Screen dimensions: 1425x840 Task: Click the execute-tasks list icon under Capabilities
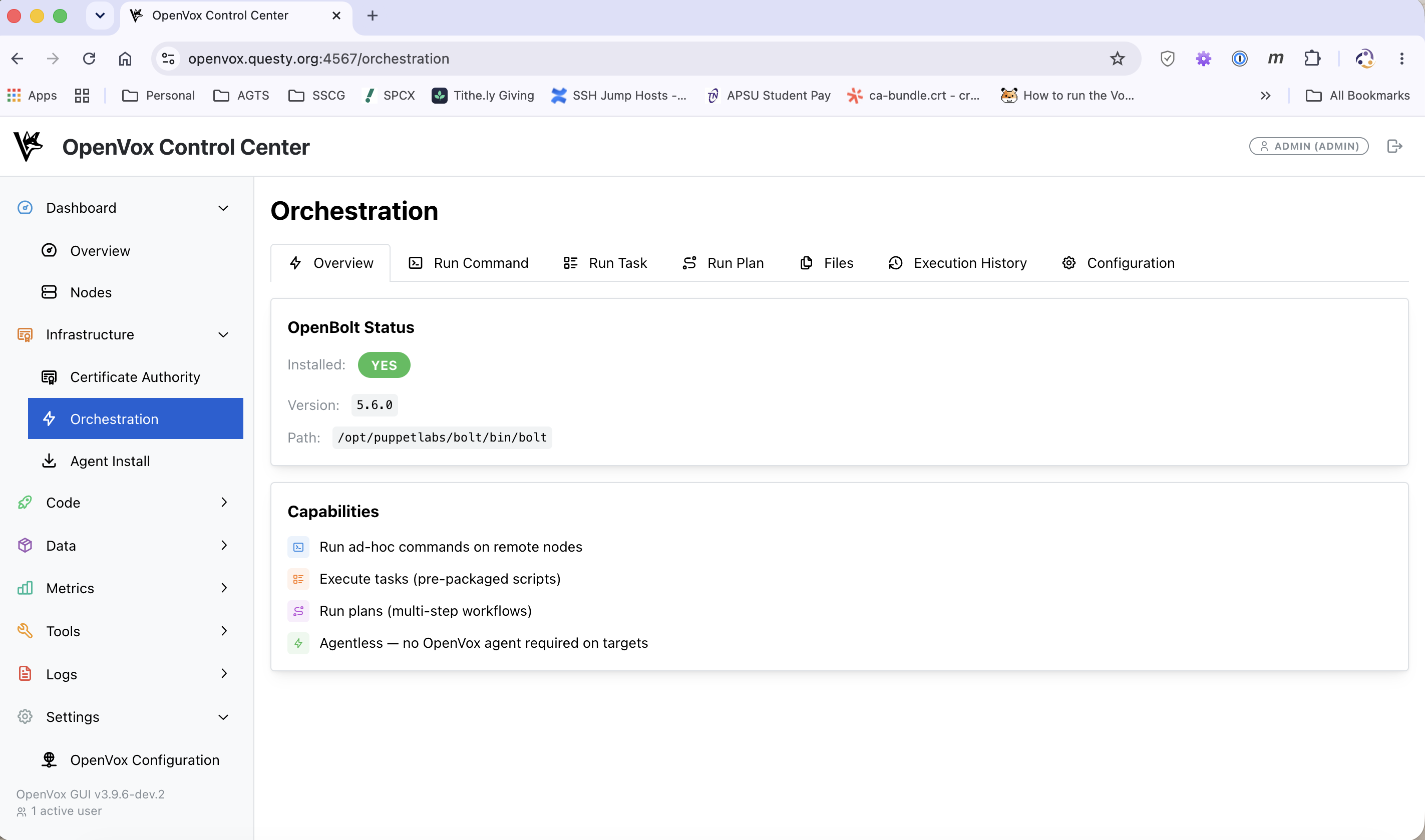[x=298, y=579]
